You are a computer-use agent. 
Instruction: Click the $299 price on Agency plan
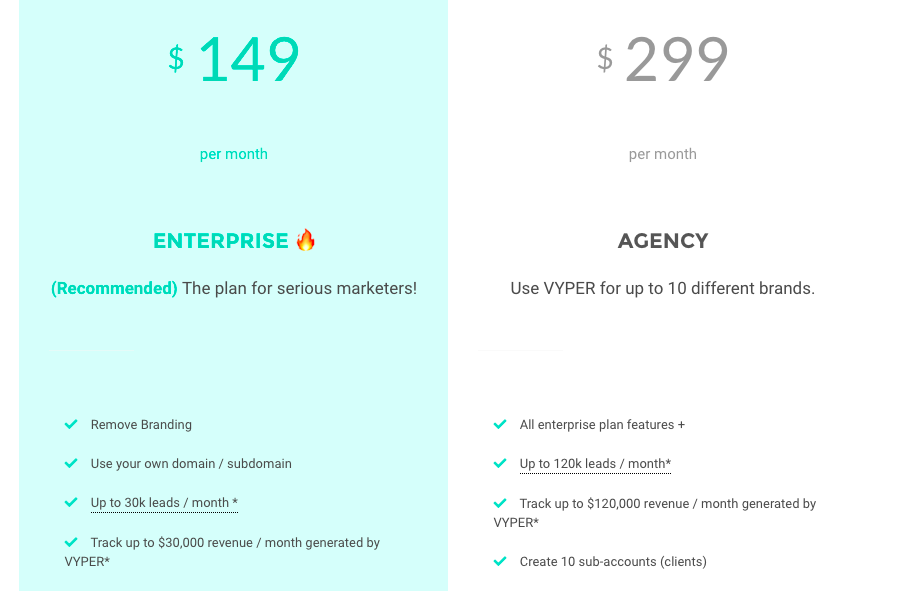coord(662,59)
